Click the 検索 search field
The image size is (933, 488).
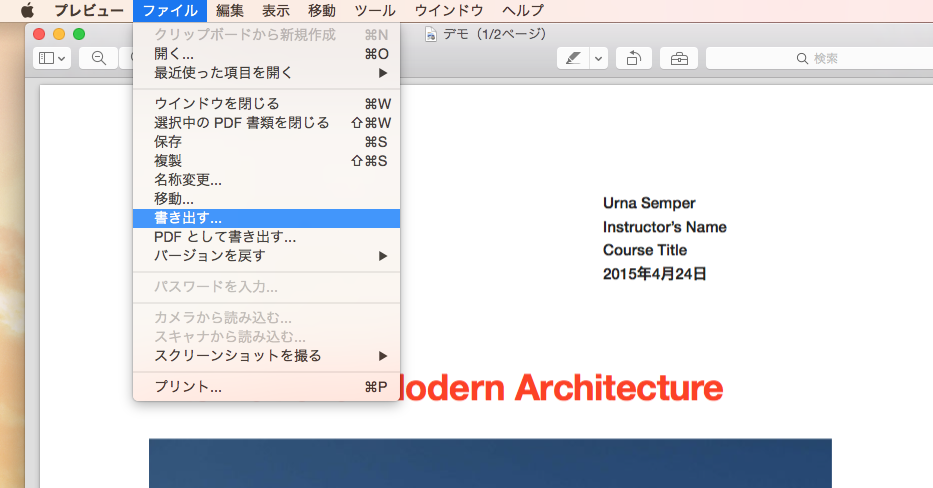(x=819, y=58)
